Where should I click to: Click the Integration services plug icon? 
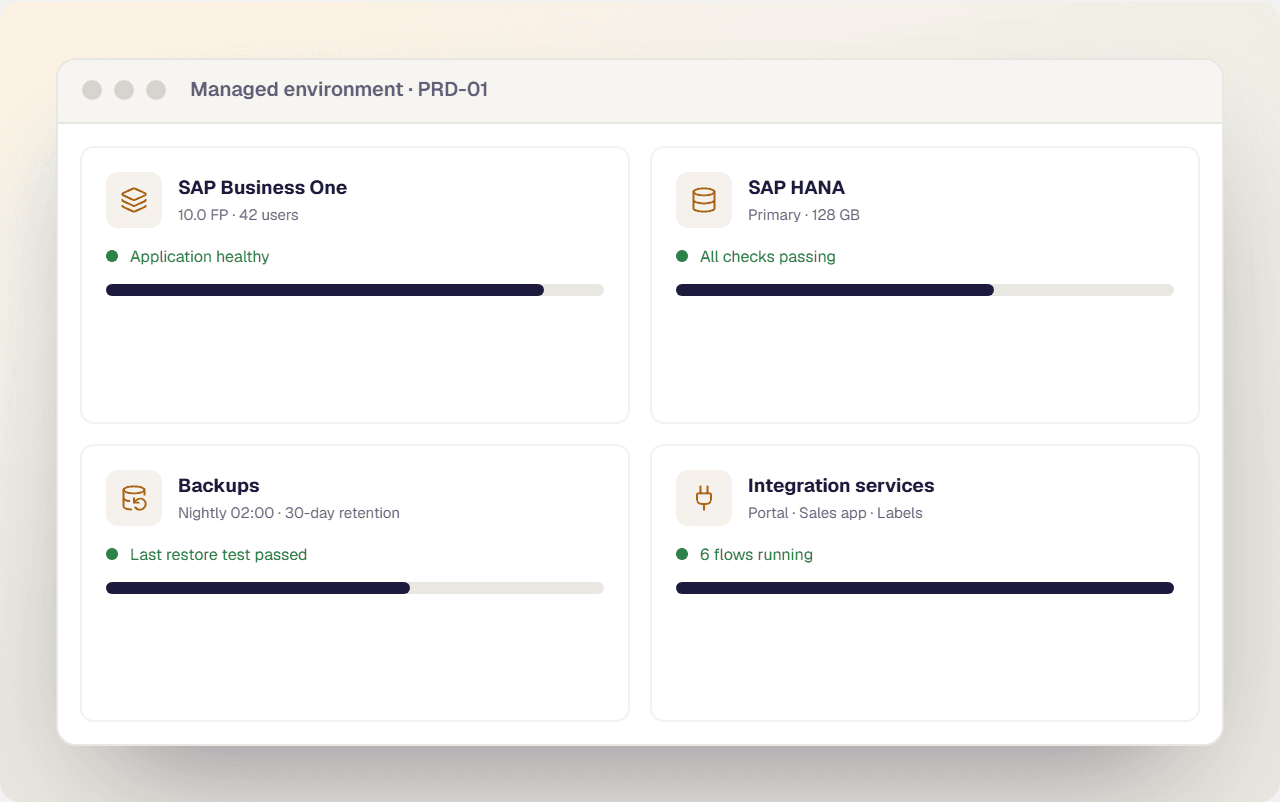704,498
